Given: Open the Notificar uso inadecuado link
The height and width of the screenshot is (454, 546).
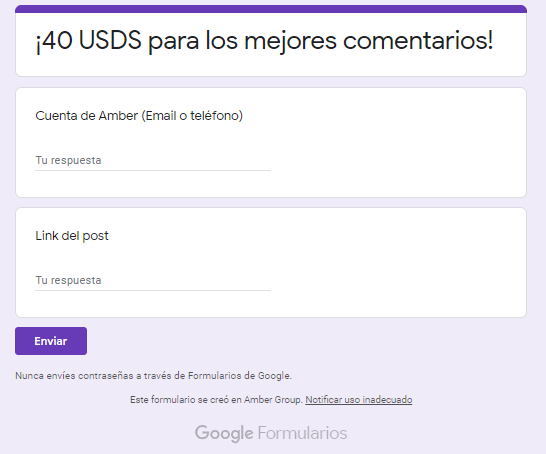Looking at the screenshot, I should coord(359,400).
